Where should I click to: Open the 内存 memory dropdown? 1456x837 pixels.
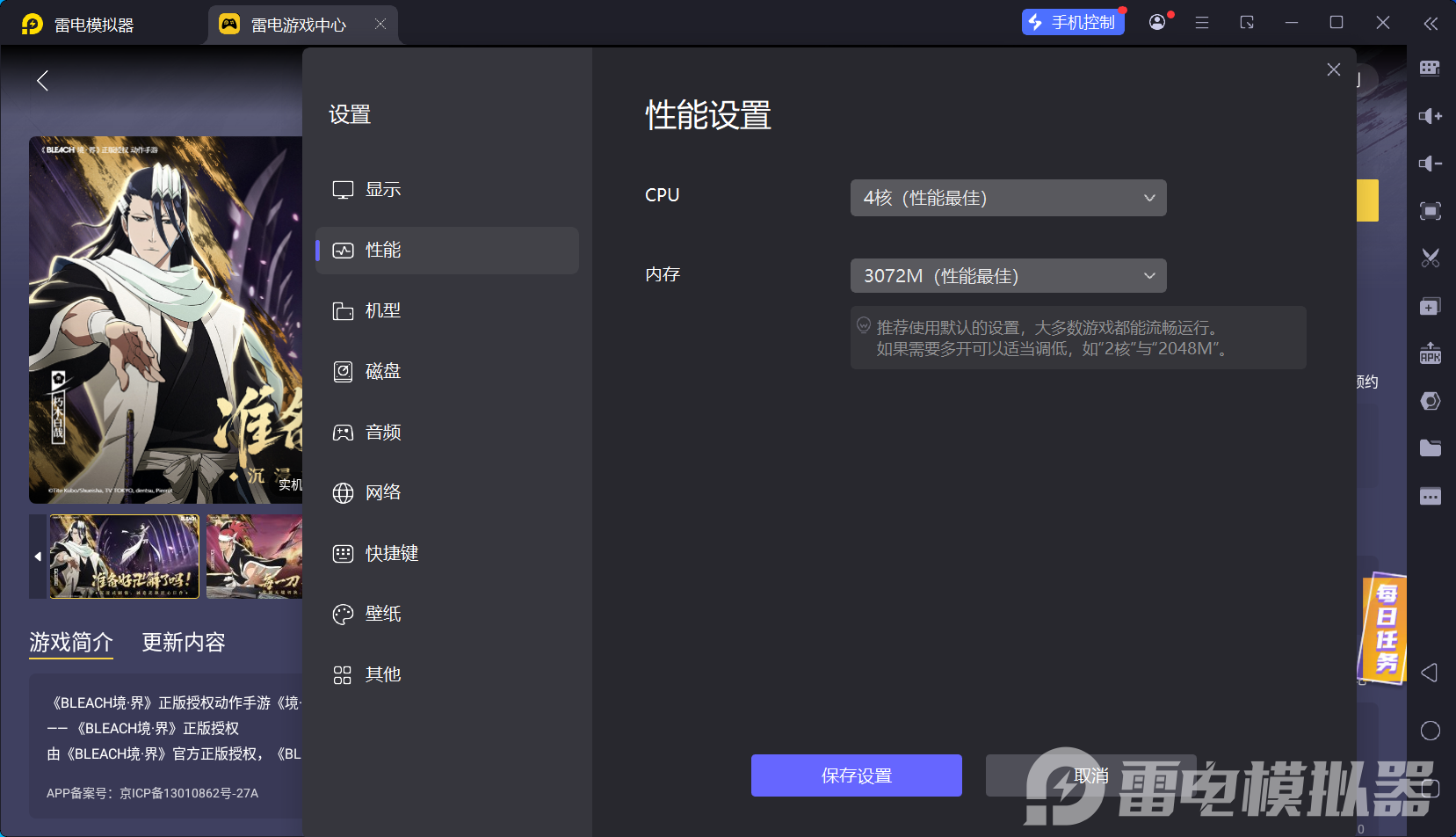(1008, 276)
